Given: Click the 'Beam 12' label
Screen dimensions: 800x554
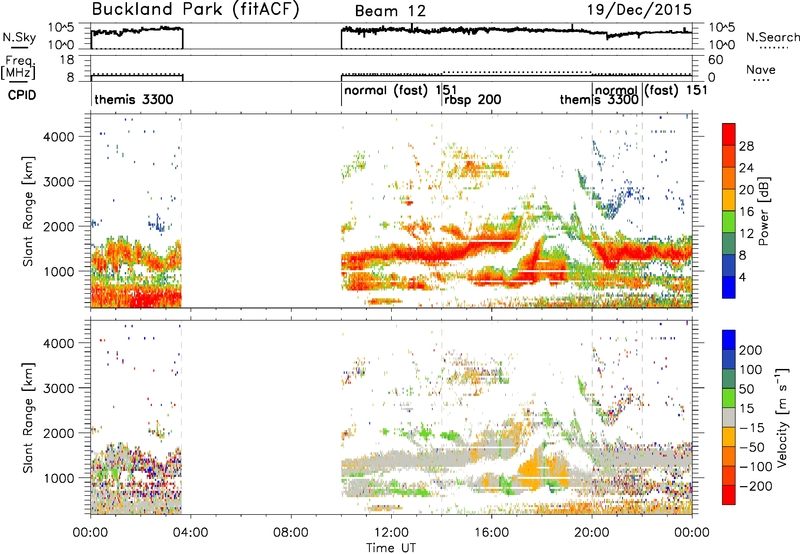Looking at the screenshot, I should click(390, 11).
